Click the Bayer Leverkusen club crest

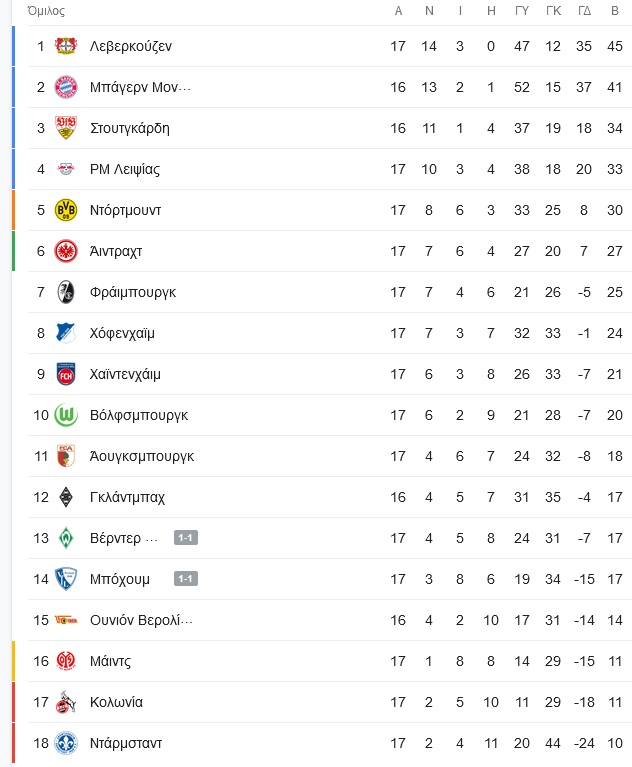[66, 46]
